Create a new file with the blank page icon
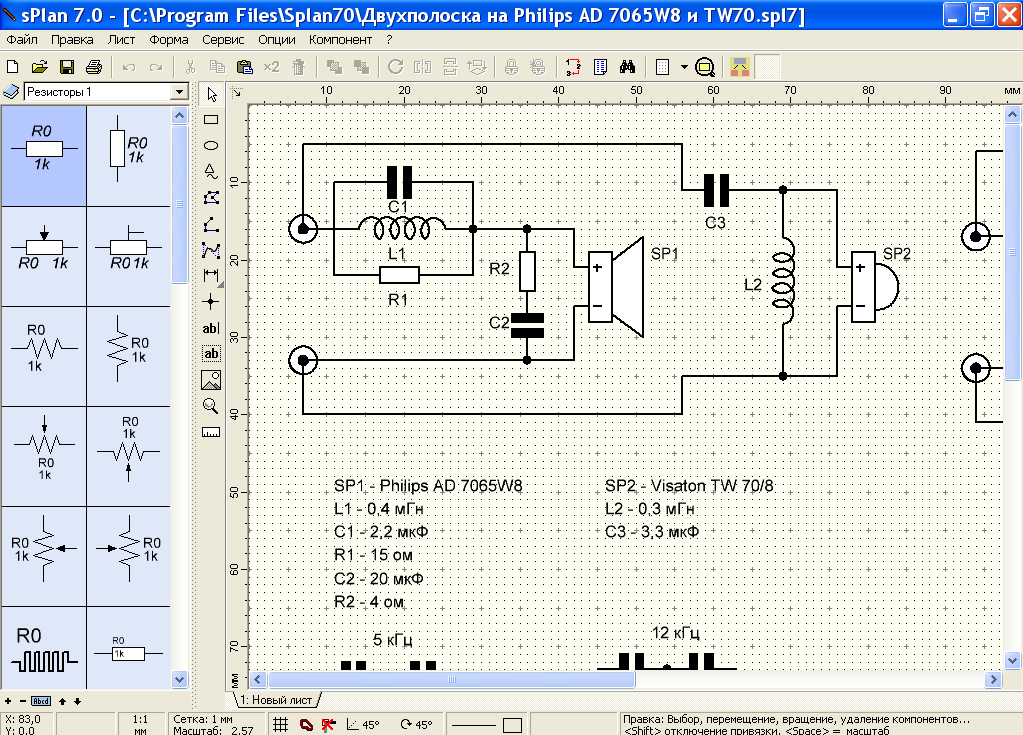 (12, 67)
